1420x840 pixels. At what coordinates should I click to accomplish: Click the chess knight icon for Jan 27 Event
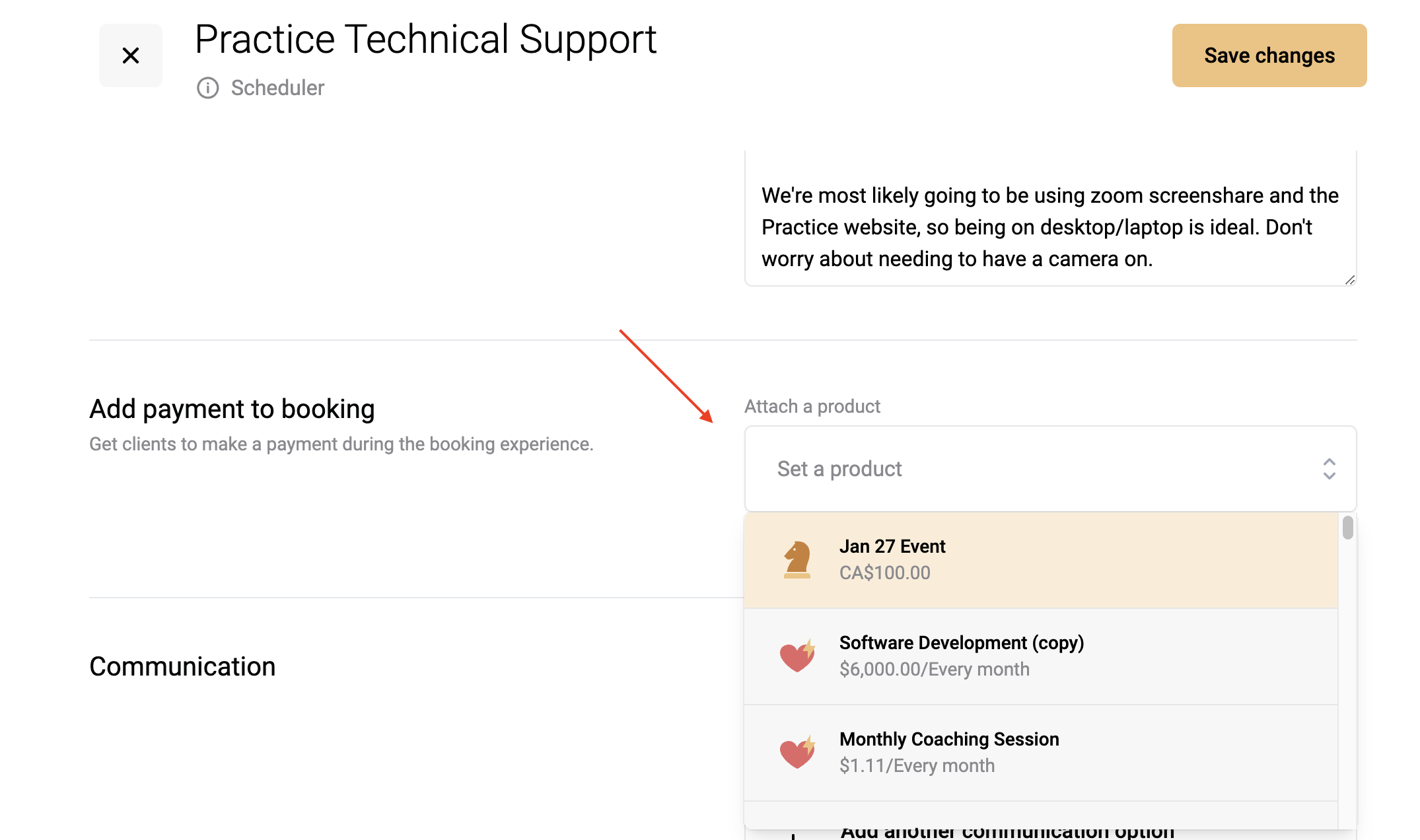(797, 560)
